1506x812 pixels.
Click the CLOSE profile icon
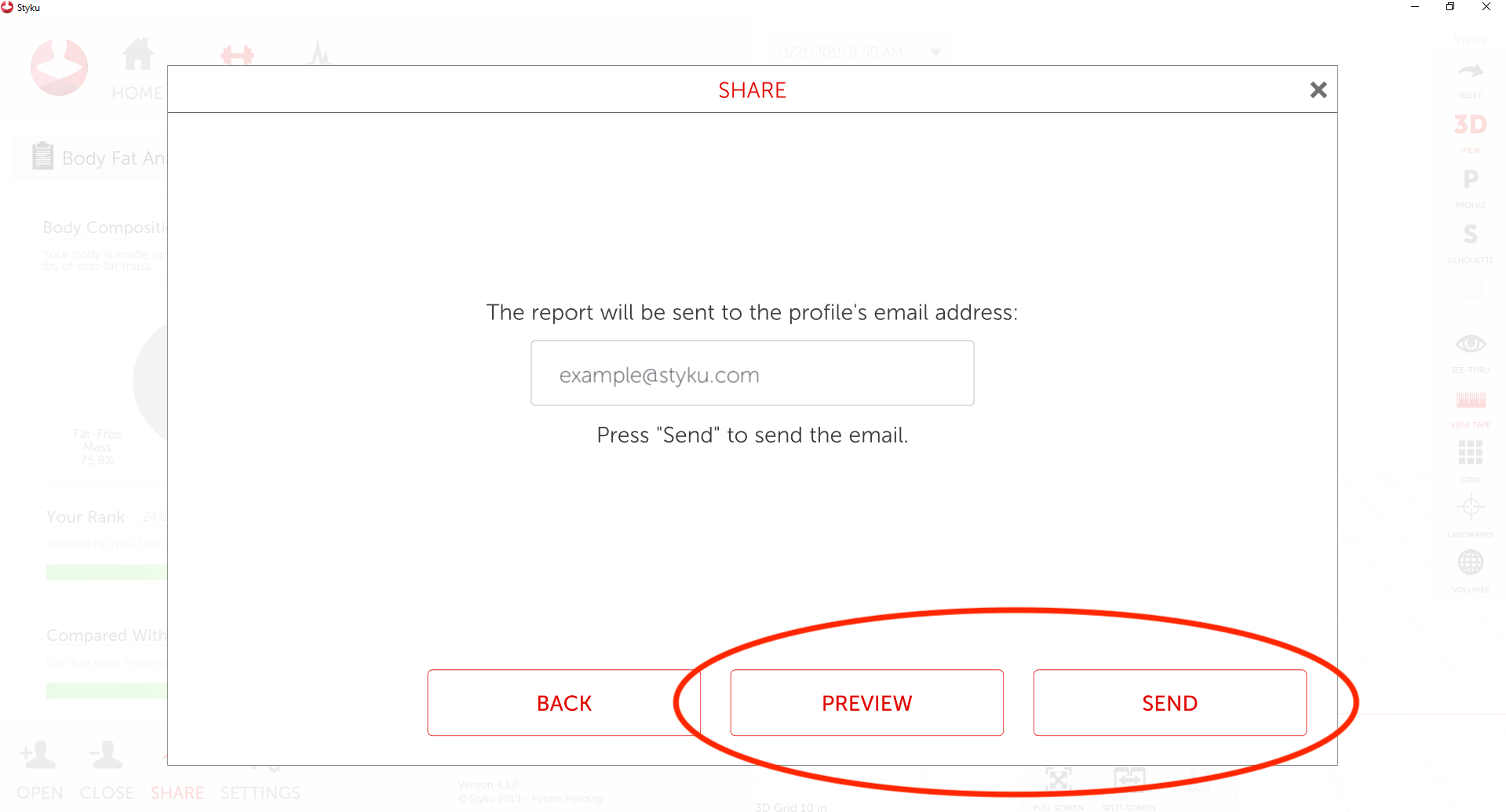[x=107, y=756]
